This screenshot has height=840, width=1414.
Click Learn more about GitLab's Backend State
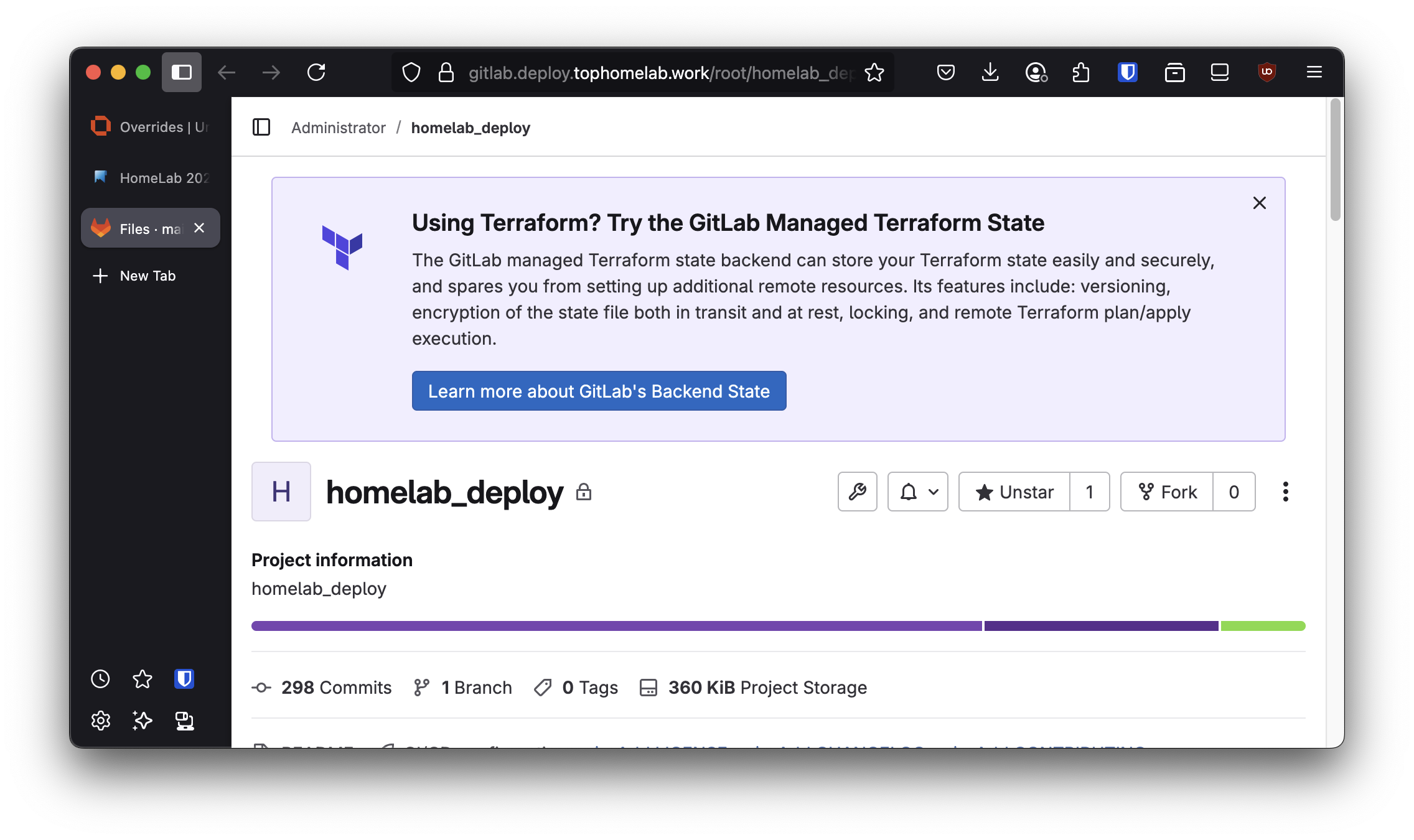599,391
